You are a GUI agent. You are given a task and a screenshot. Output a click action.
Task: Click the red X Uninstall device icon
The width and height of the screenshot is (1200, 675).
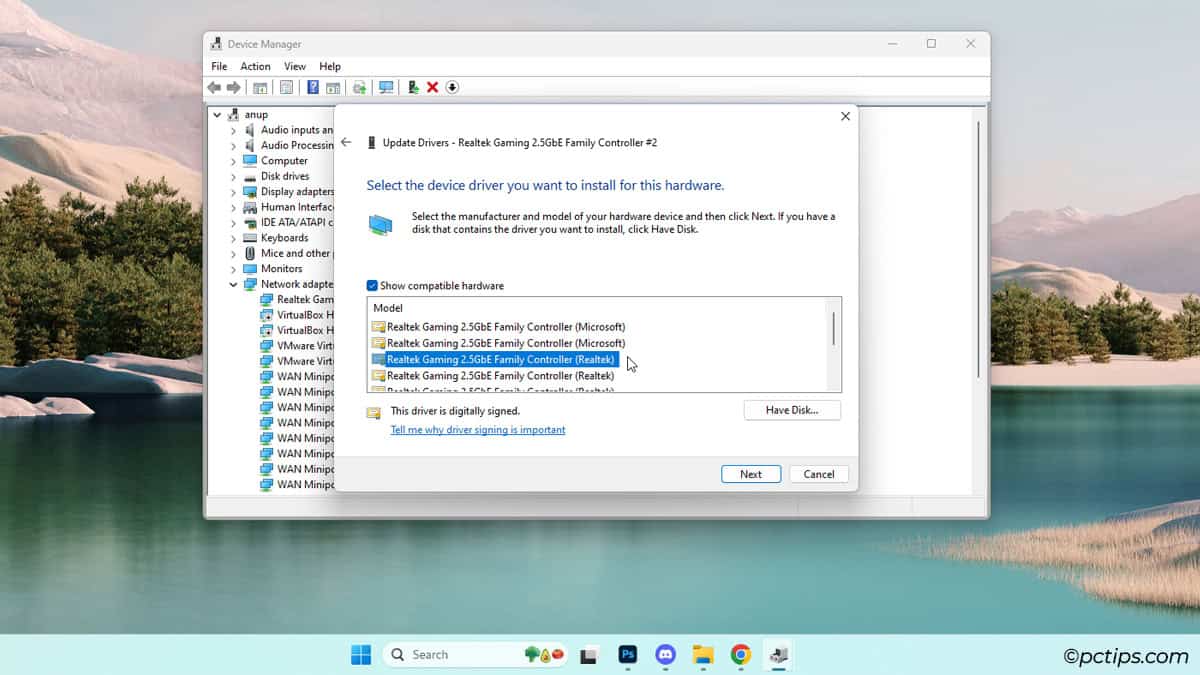click(432, 88)
